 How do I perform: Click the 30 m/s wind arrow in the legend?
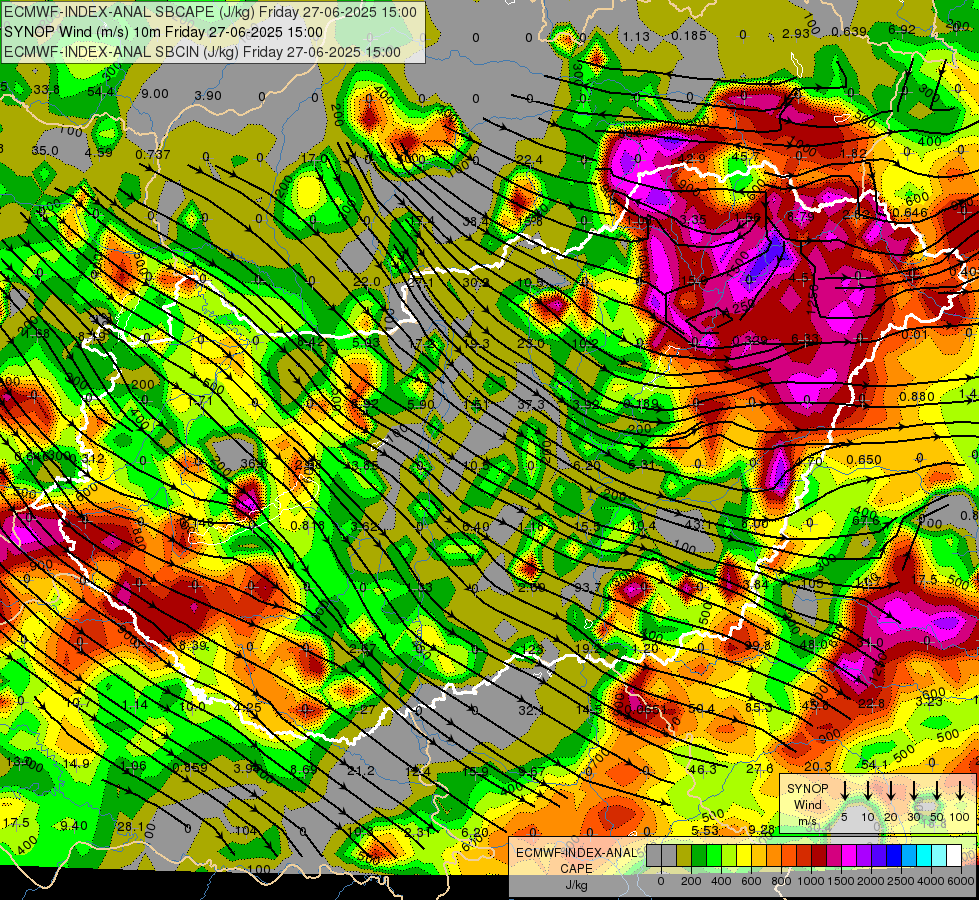[914, 791]
